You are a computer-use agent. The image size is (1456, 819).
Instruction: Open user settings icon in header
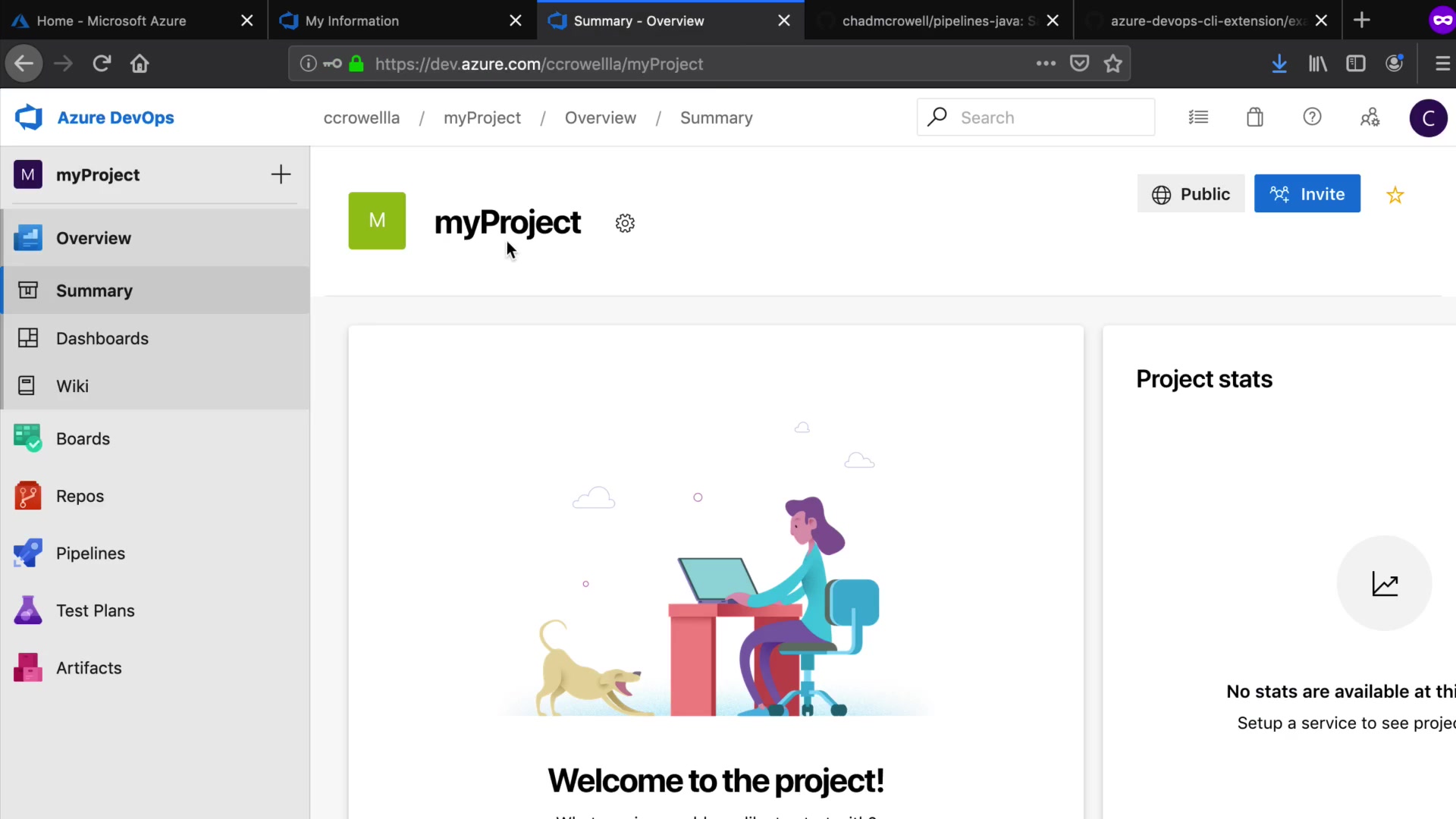[1370, 118]
